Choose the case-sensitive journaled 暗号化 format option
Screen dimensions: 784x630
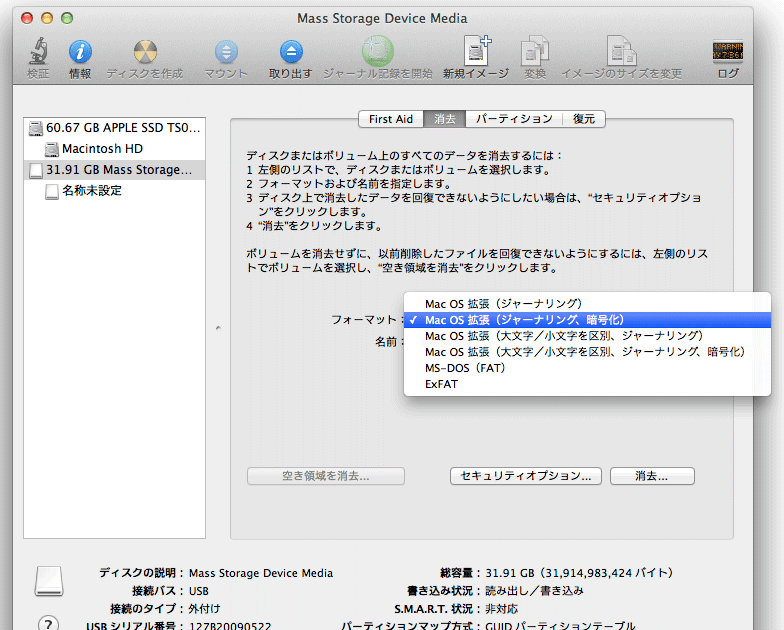(x=587, y=352)
